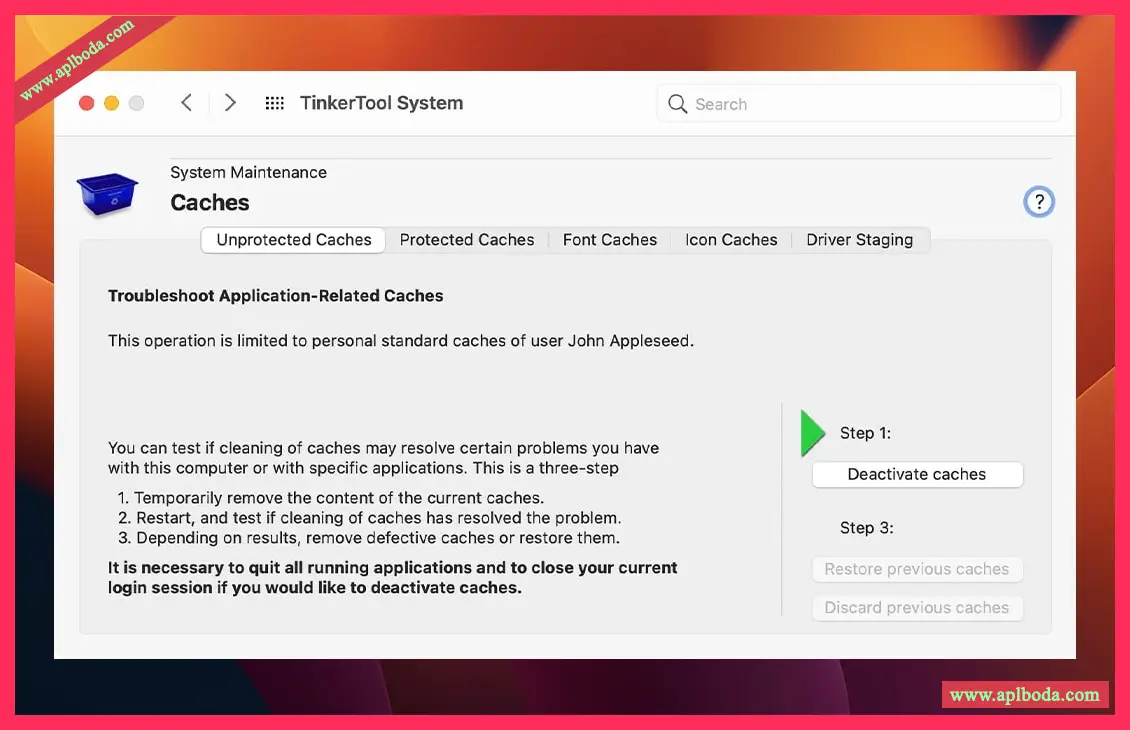This screenshot has width=1130, height=730.
Task: Show the Icon Caches tab
Action: click(x=731, y=240)
